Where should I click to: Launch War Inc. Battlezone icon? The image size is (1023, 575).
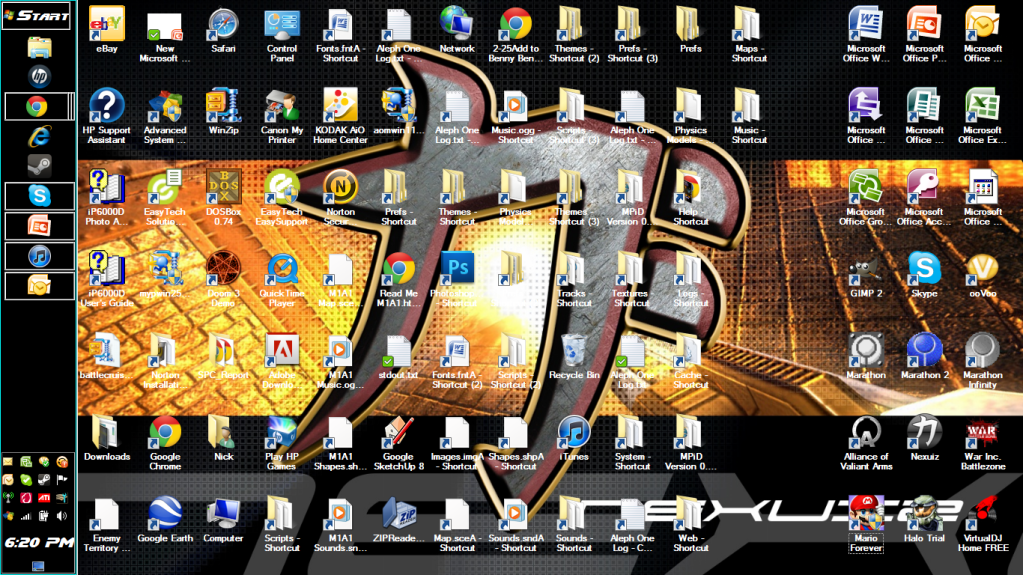click(x=983, y=442)
